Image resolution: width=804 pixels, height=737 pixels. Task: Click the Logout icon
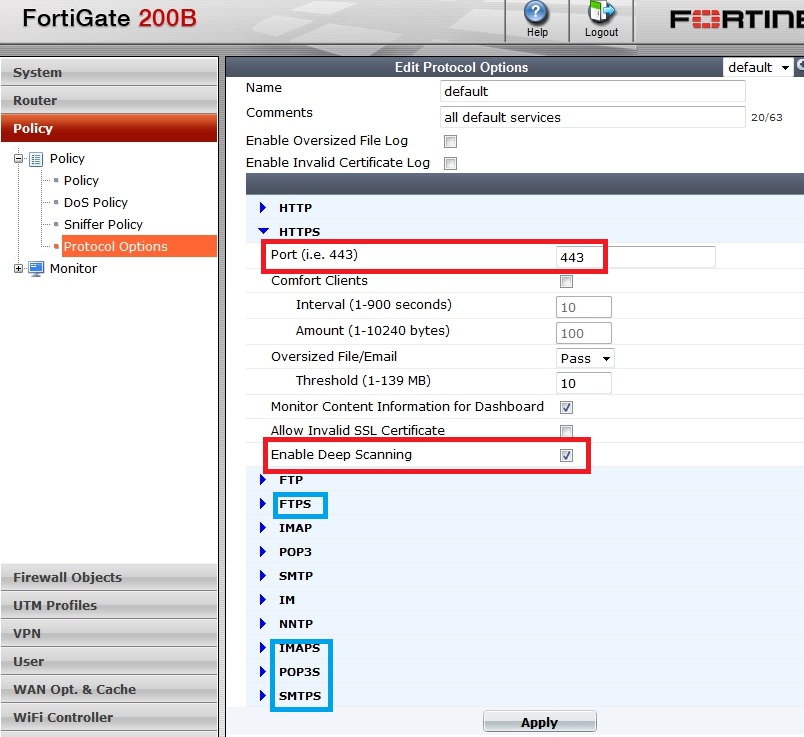coord(602,14)
